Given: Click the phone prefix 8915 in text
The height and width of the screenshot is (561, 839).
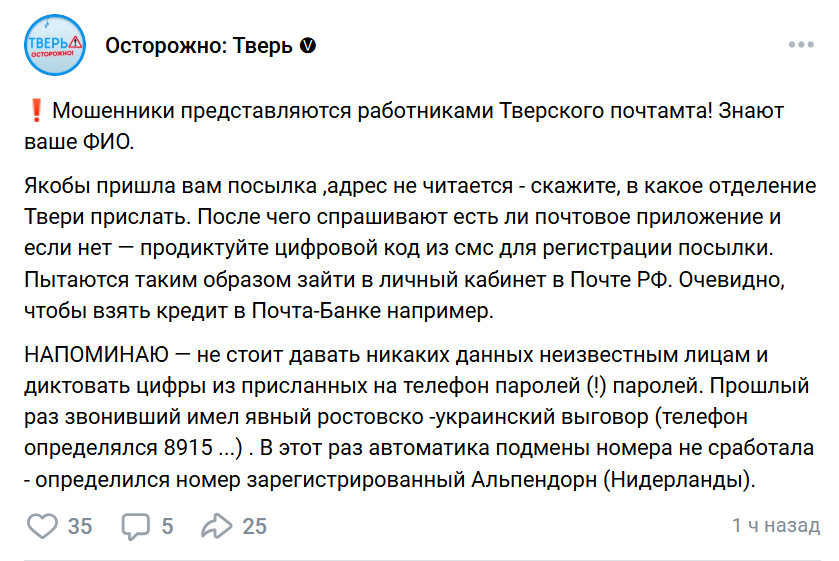Looking at the screenshot, I should pyautogui.click(x=190, y=449).
